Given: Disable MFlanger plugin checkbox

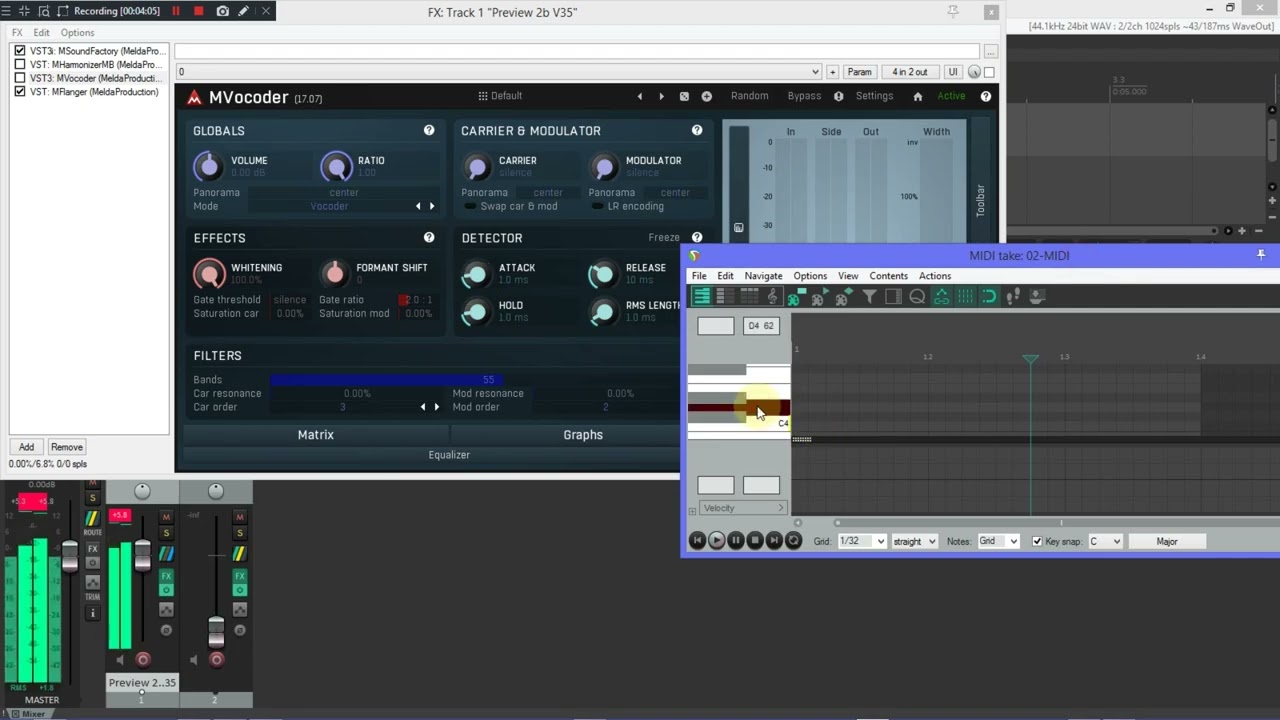Looking at the screenshot, I should (20, 92).
